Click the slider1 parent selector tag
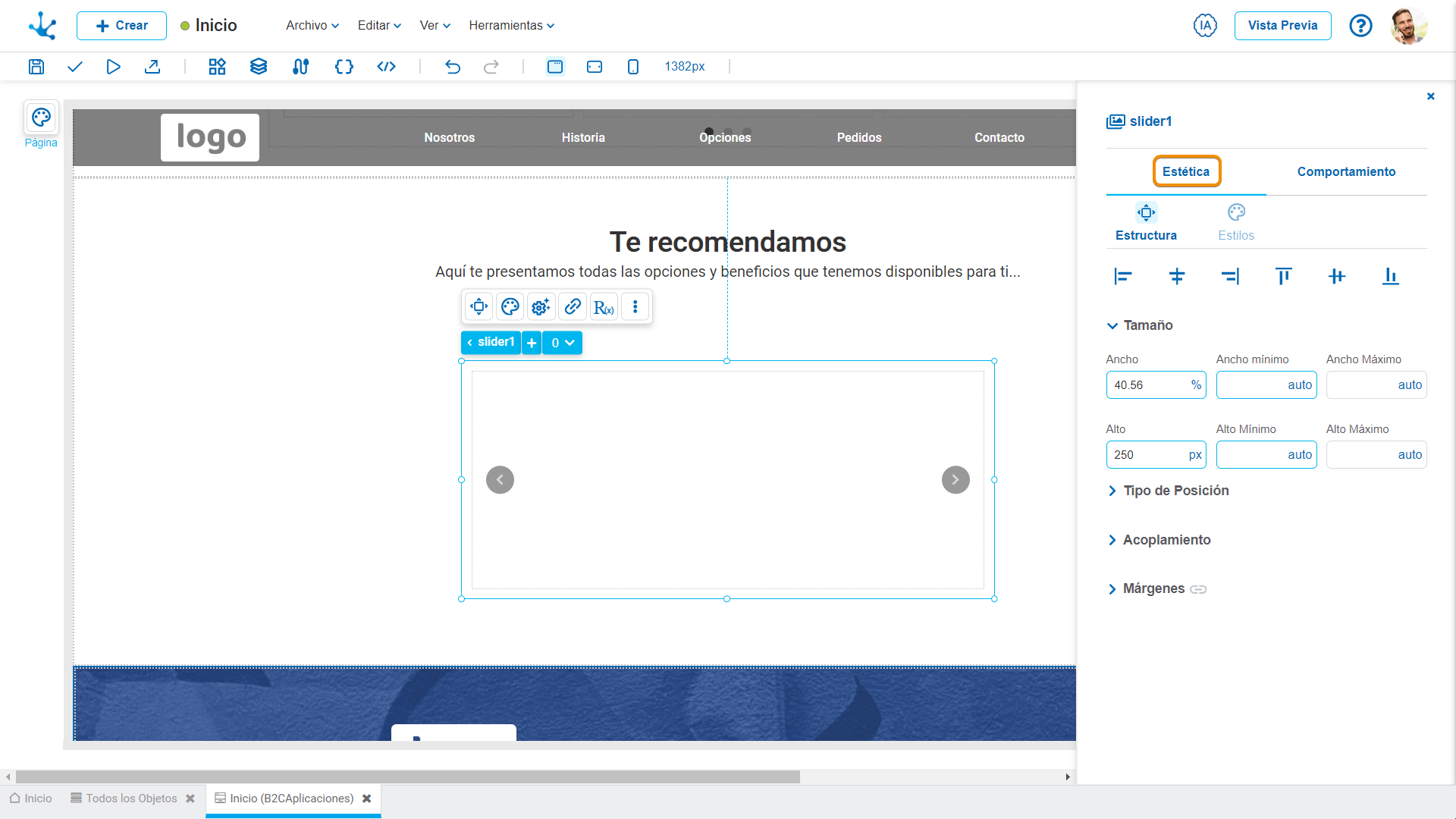The width and height of the screenshot is (1456, 819). point(491,343)
